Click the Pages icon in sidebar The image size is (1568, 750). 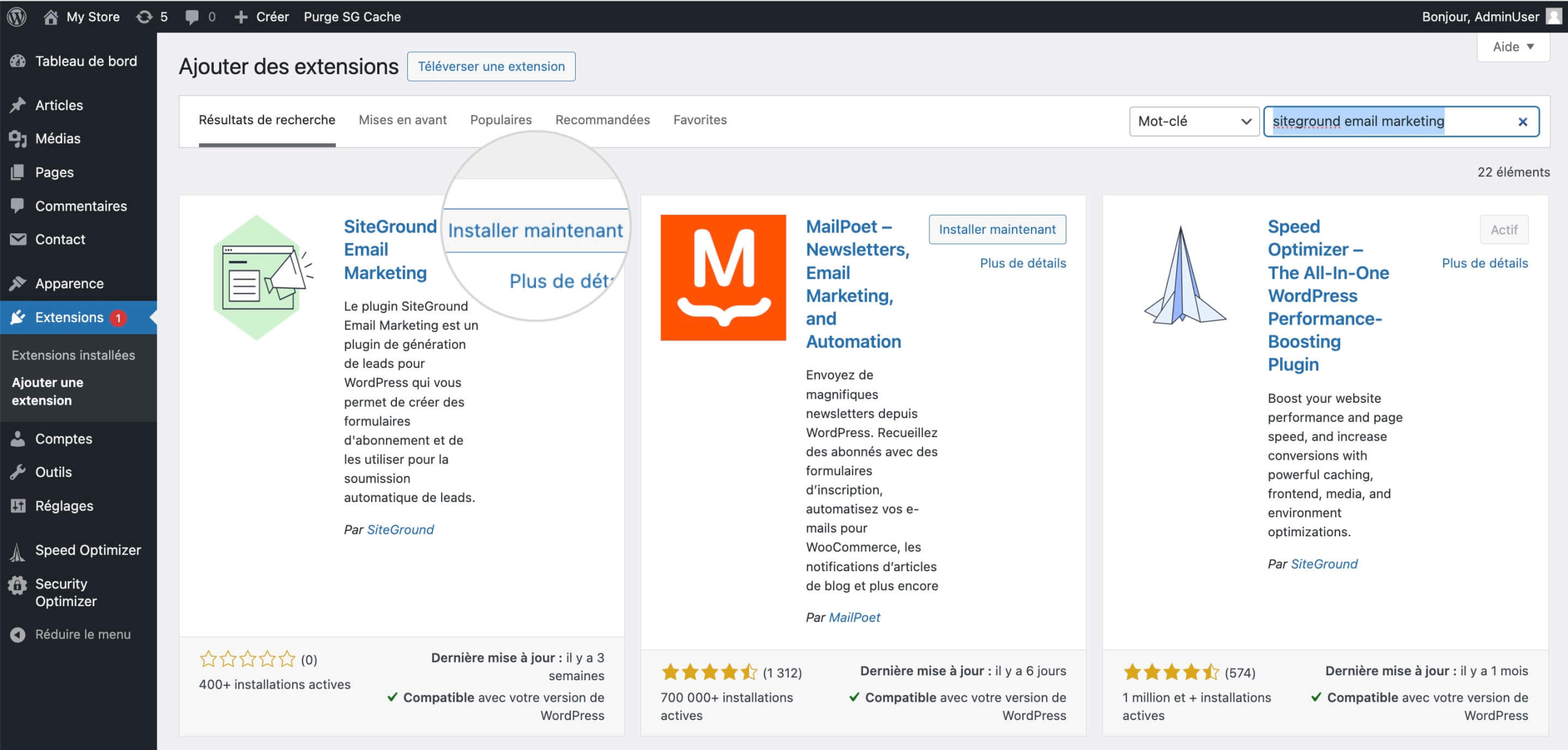[18, 172]
